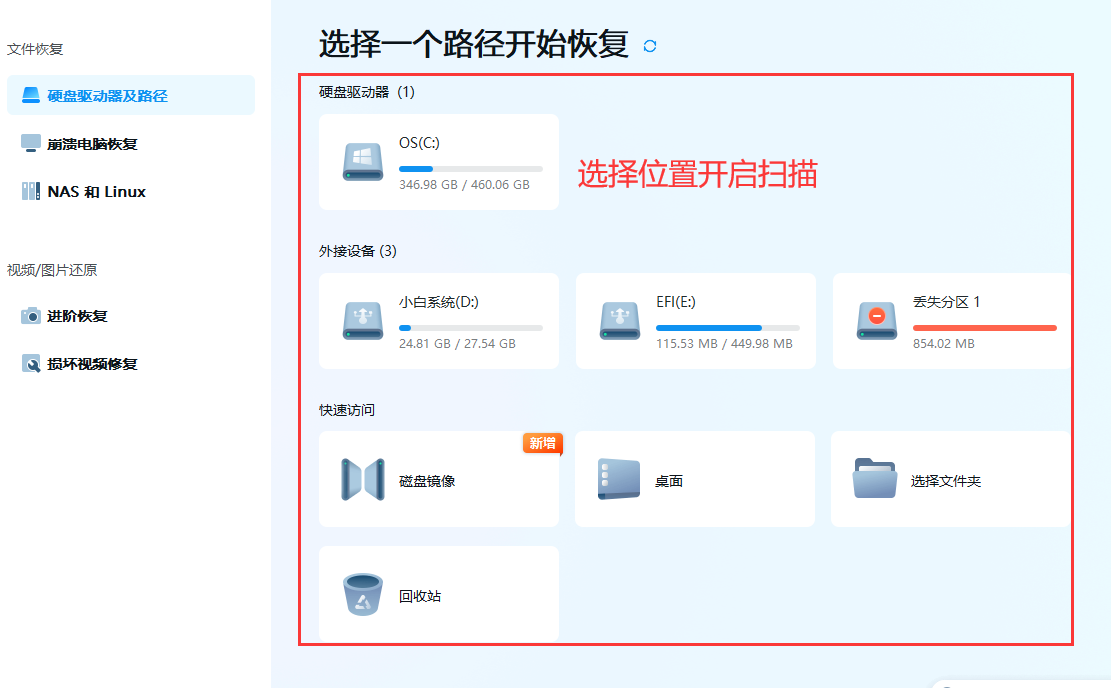Select the 进阶恢复 camera icon in sidebar
Screen dimensions: 1111x688
(29, 317)
